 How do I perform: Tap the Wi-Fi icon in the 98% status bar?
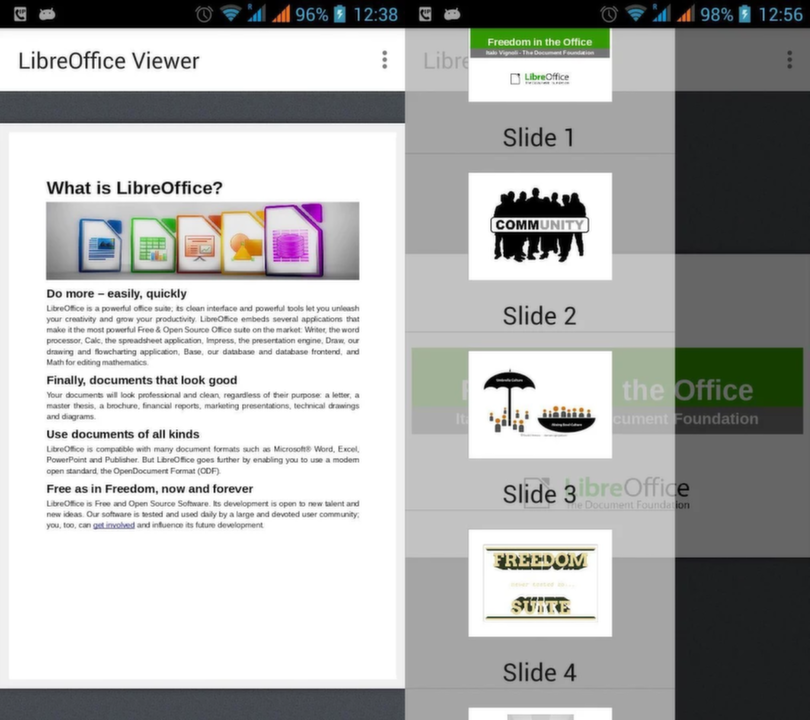635,14
